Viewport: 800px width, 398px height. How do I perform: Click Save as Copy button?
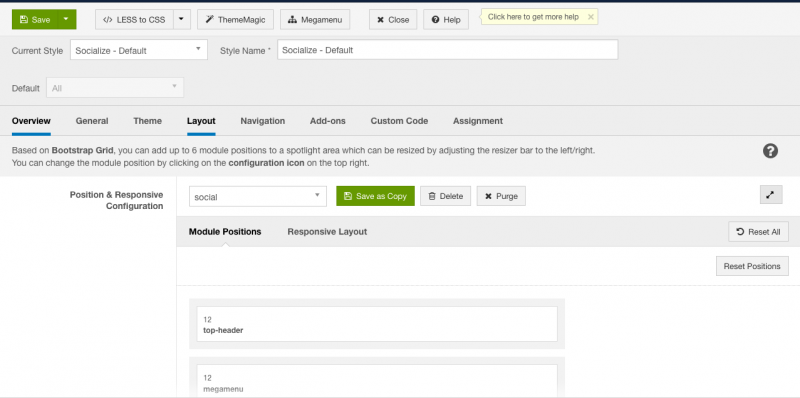[x=376, y=196]
